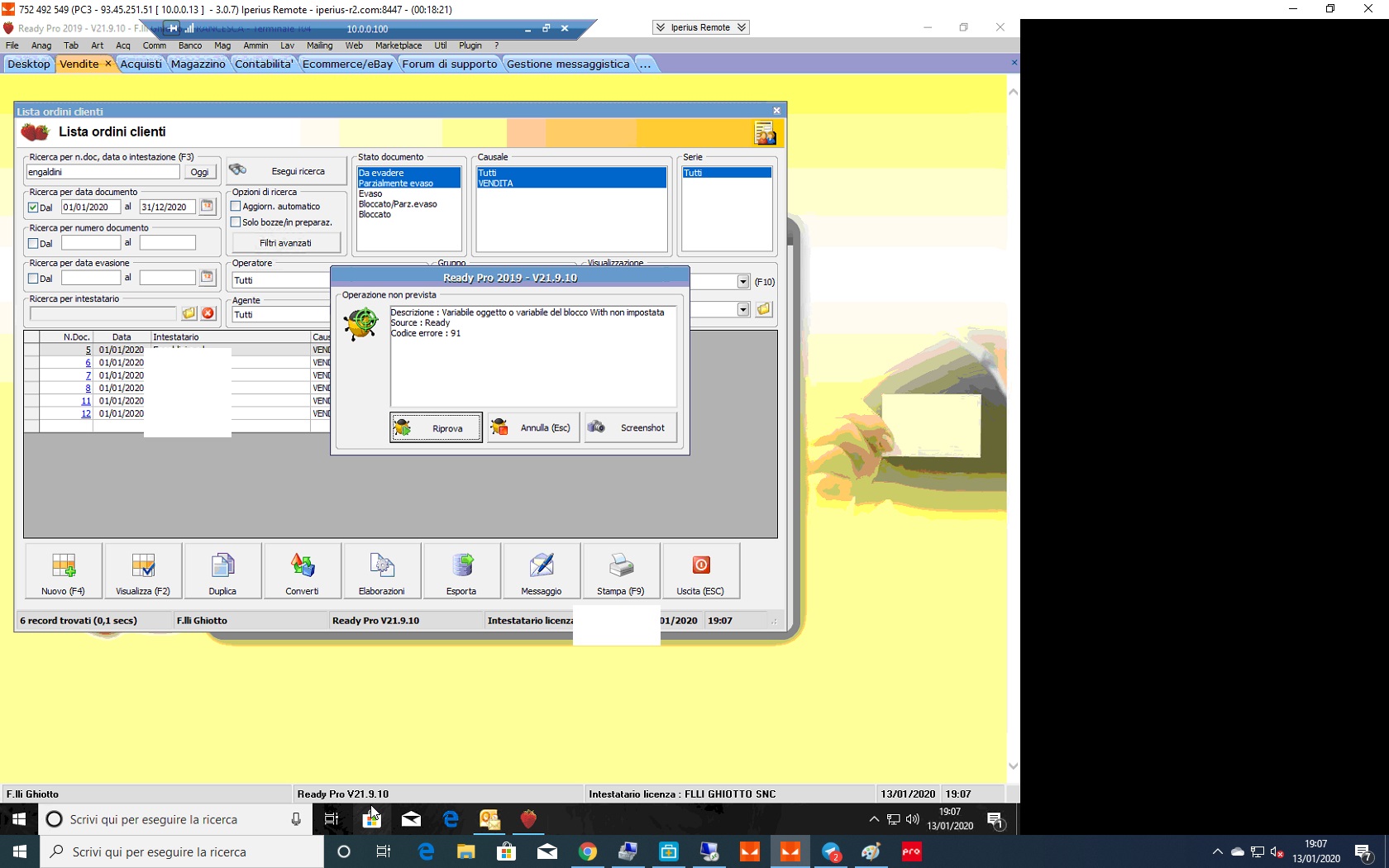This screenshot has height=868, width=1389.
Task: Open order number 5 link
Action: pos(88,351)
